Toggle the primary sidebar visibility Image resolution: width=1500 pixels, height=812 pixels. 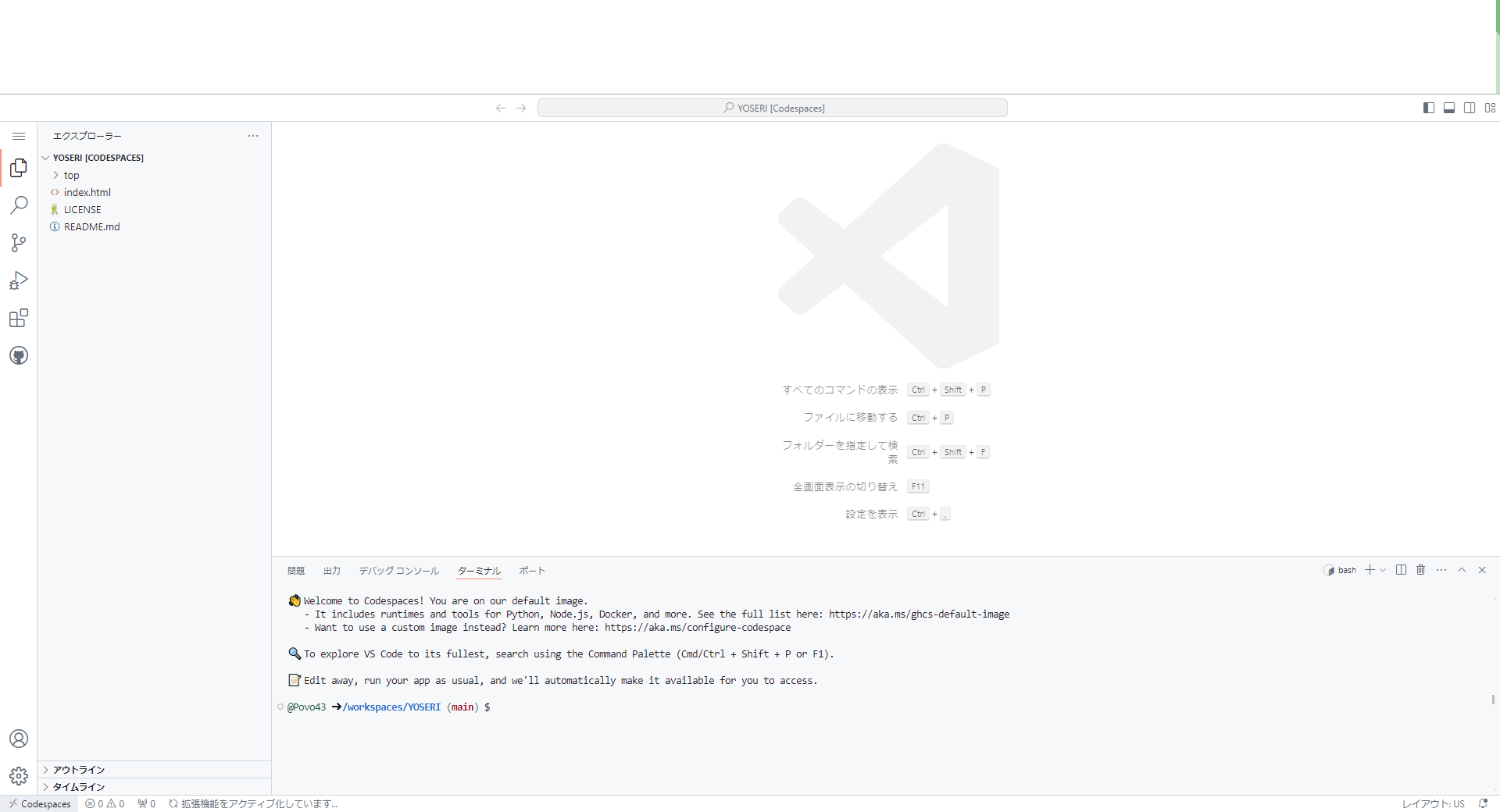click(1429, 108)
